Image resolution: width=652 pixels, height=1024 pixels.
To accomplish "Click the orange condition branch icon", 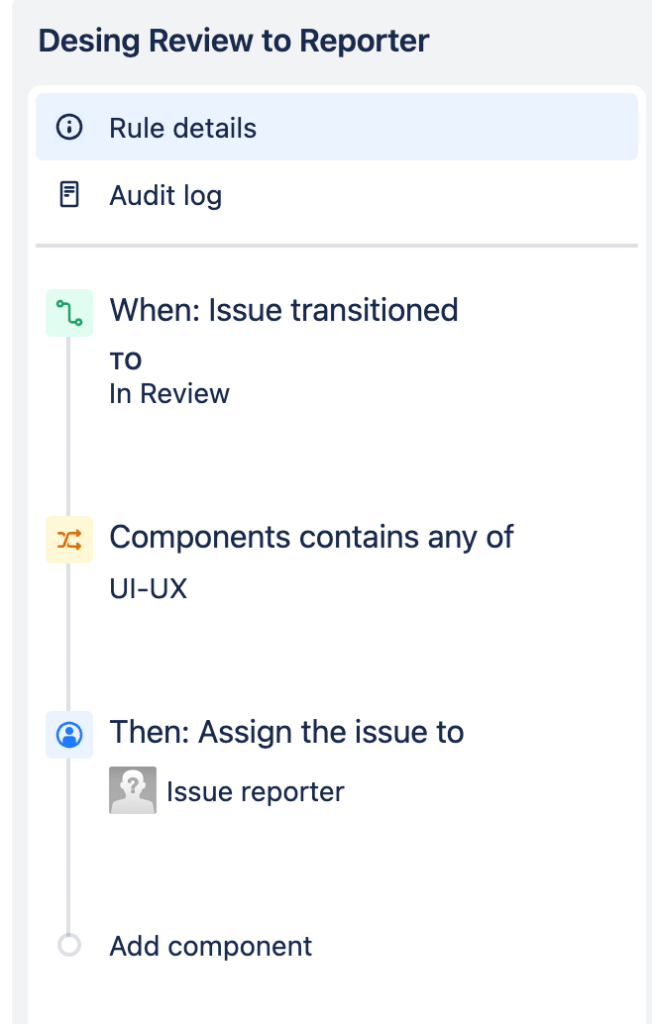I will click(x=69, y=539).
